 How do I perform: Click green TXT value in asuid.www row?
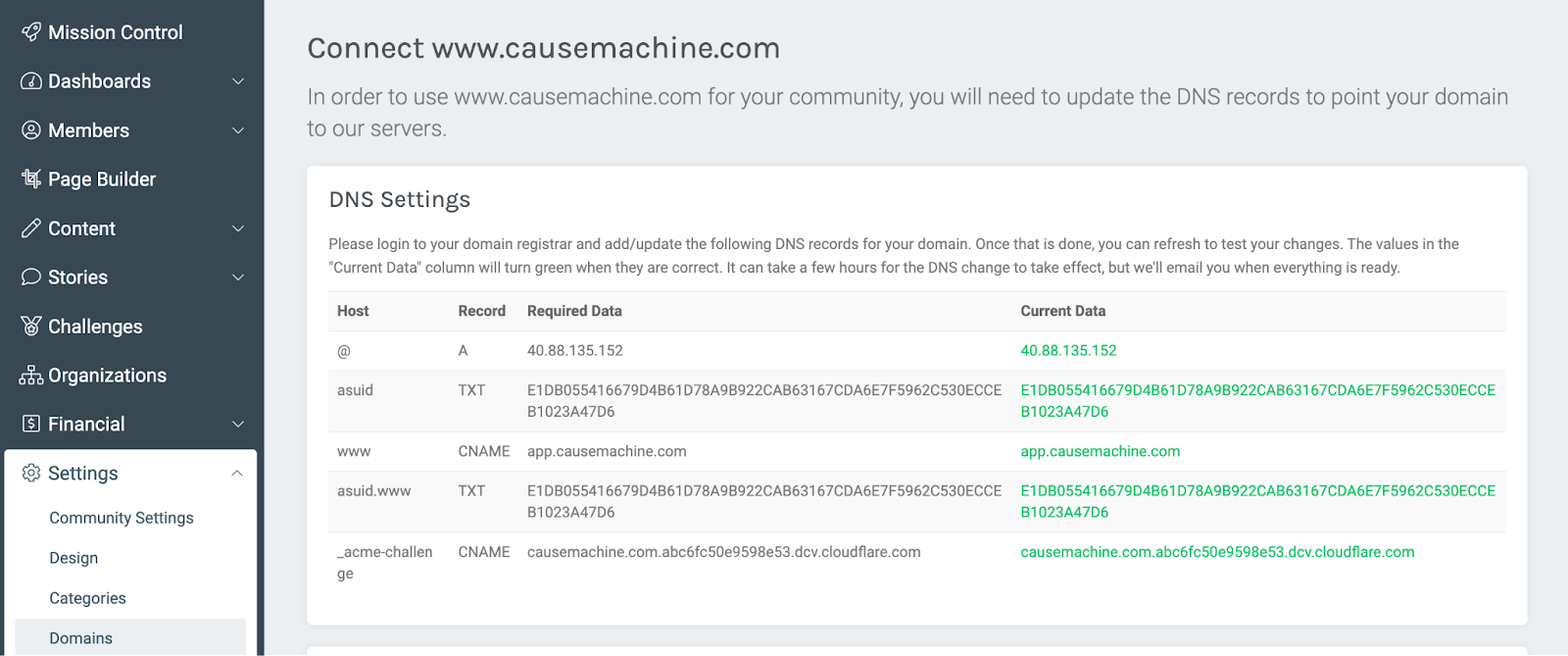tap(1257, 501)
